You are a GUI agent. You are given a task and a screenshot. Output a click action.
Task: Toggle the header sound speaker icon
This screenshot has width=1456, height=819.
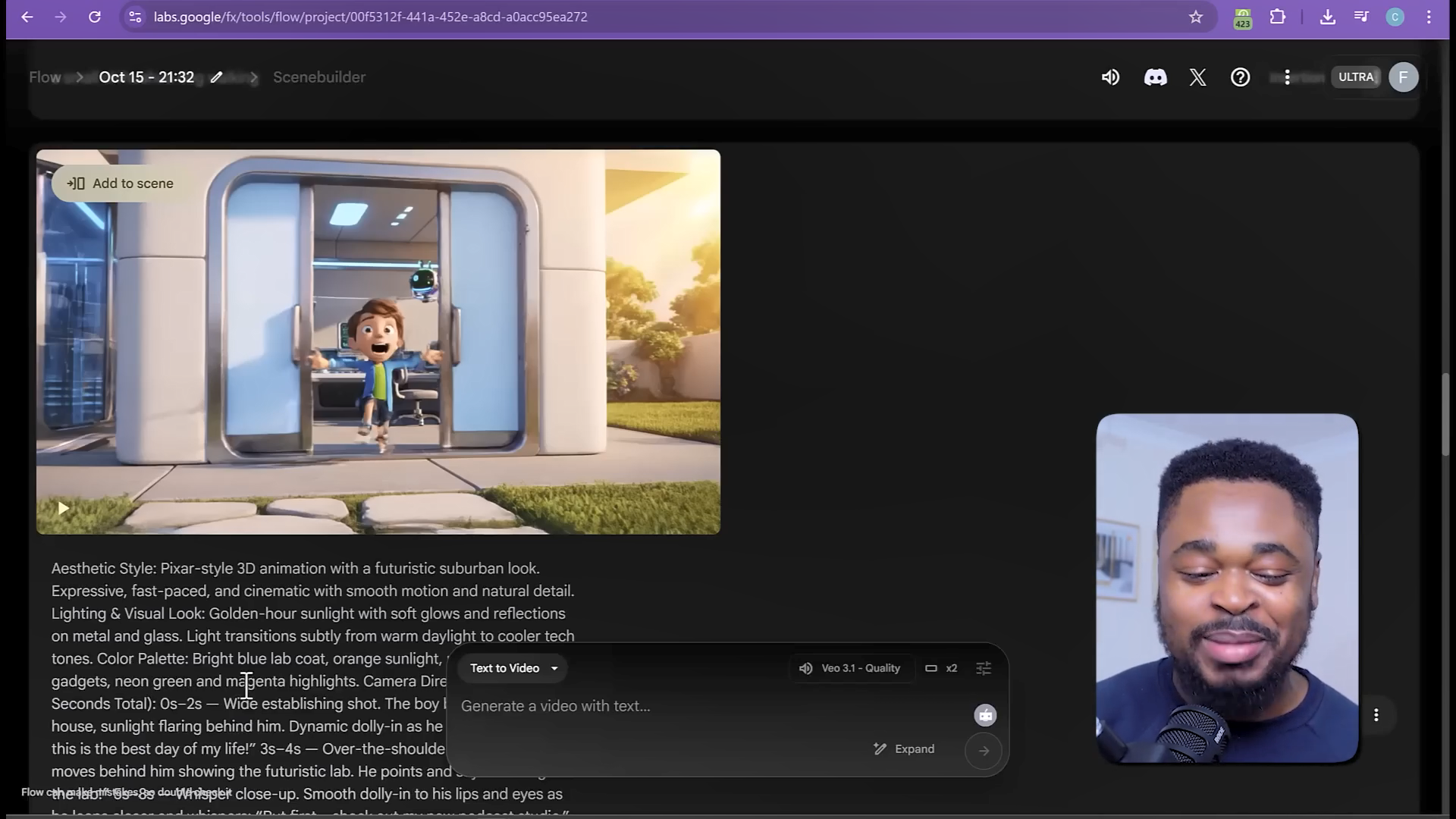[x=1110, y=77]
